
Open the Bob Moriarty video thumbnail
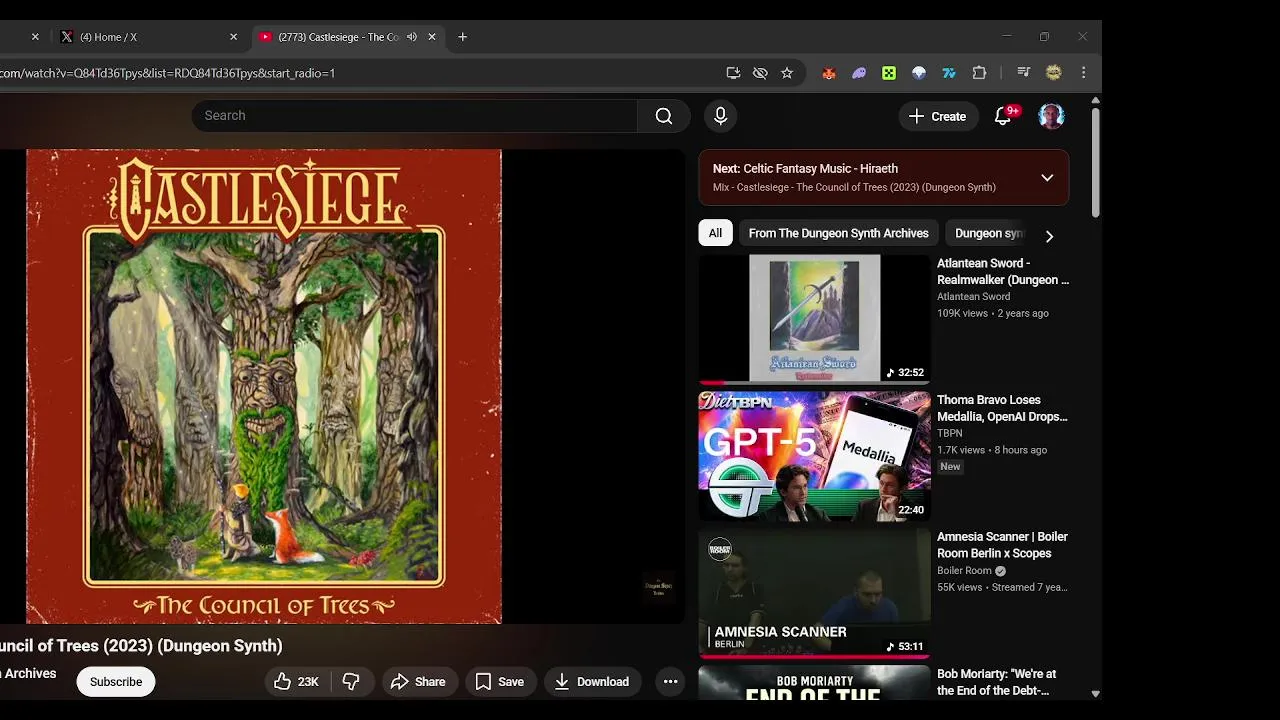814,683
